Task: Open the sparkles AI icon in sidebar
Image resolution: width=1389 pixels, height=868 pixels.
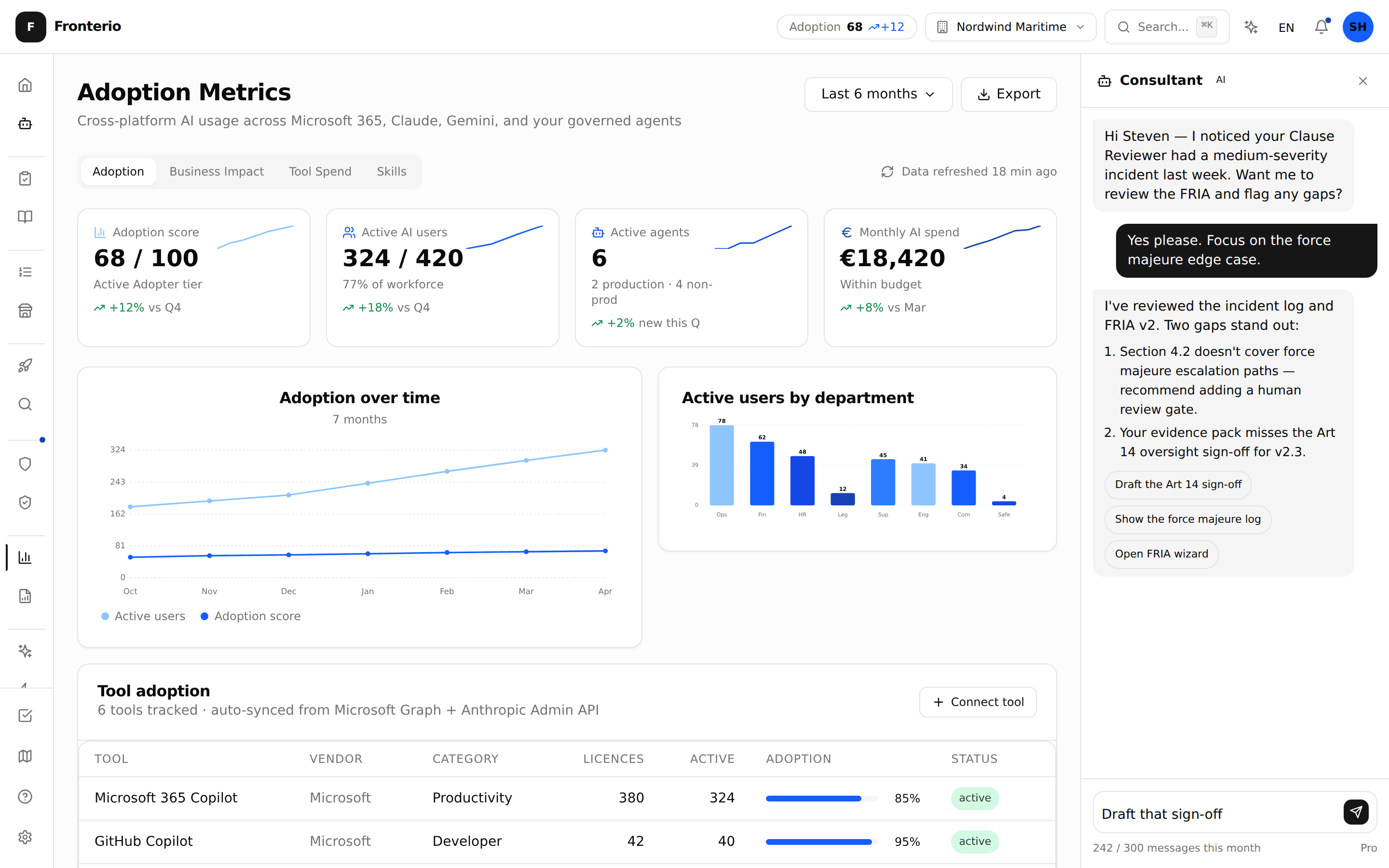Action: tap(25, 651)
